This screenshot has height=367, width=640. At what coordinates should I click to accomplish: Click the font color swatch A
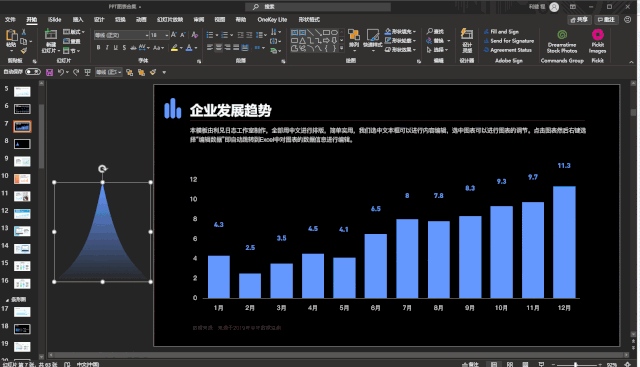point(189,48)
